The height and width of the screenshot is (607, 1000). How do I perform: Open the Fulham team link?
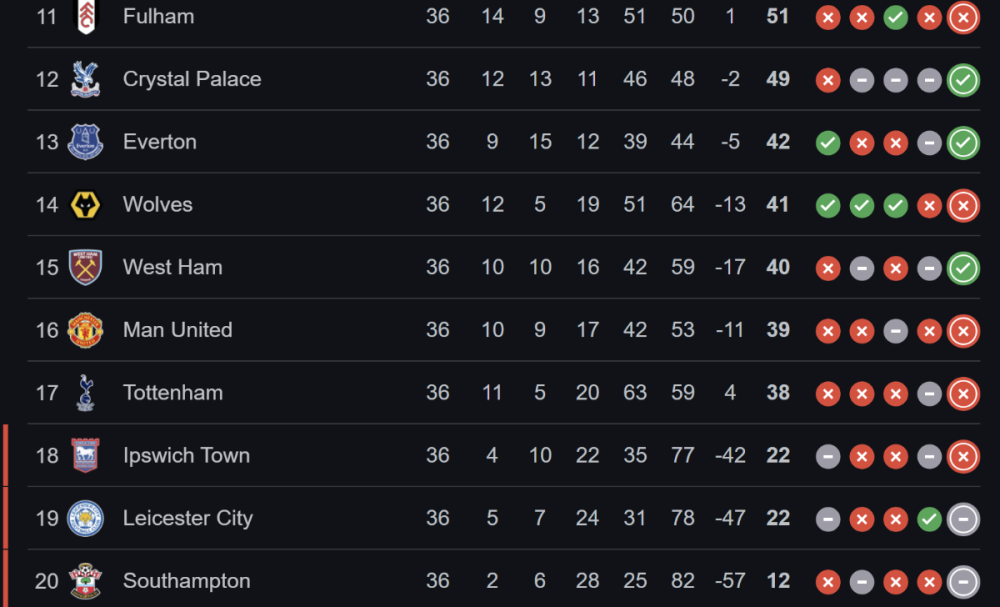click(x=158, y=16)
